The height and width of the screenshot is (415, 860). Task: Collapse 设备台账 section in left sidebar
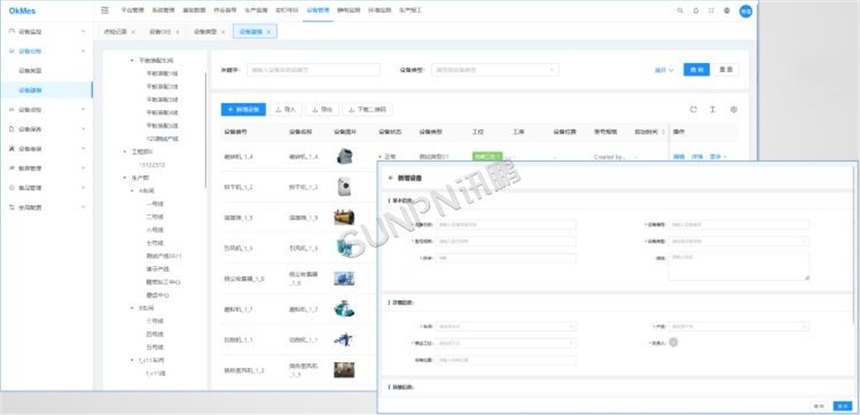coord(47,51)
